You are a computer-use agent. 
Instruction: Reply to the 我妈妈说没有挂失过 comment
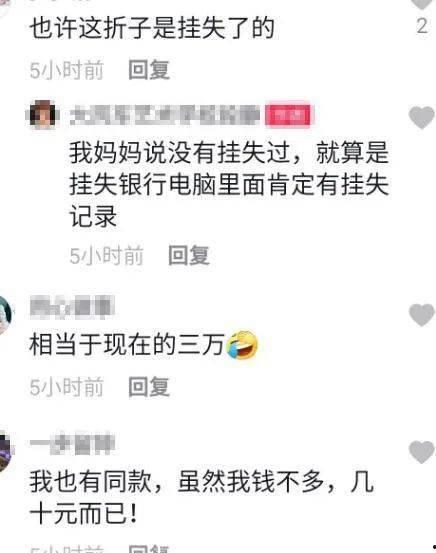(x=189, y=255)
